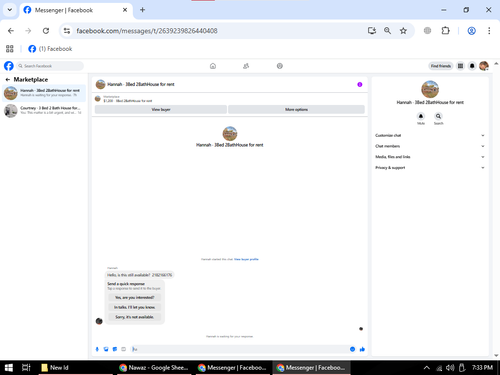Click the microphone voice clip icon
Screen dimensions: 500x375
point(97,349)
